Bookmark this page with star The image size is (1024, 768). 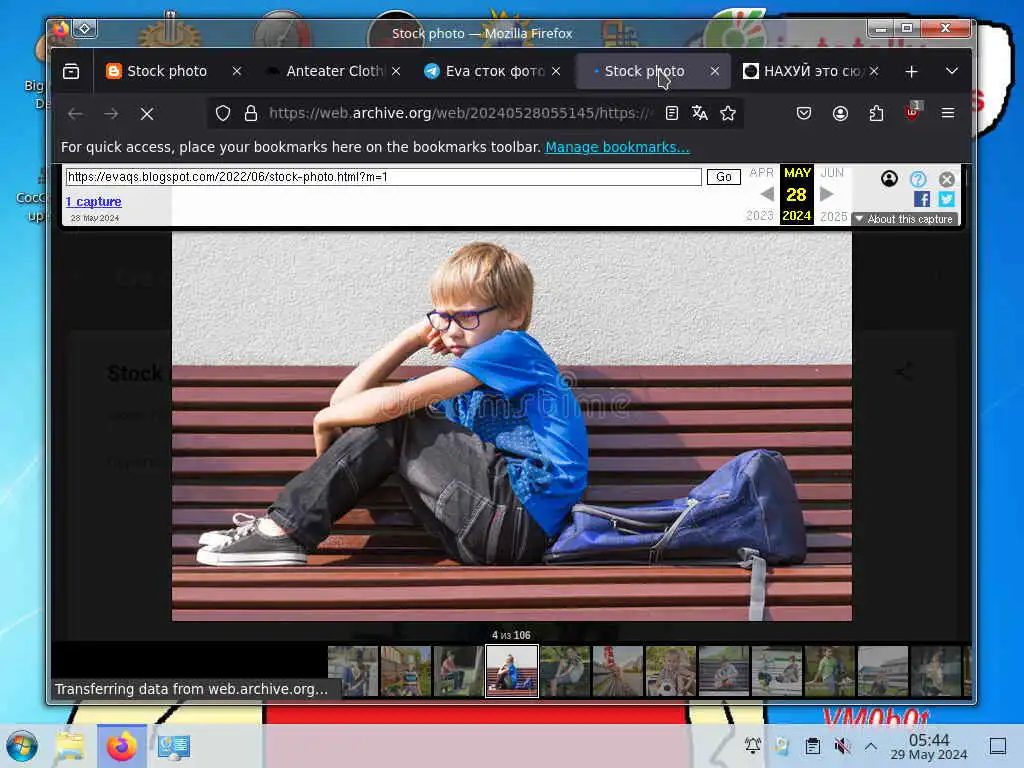click(x=728, y=113)
